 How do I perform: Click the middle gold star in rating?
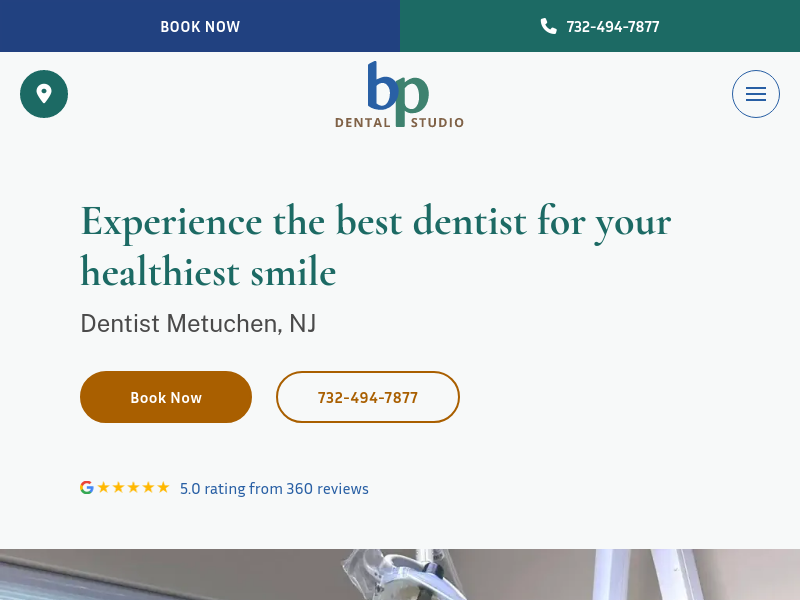(133, 487)
